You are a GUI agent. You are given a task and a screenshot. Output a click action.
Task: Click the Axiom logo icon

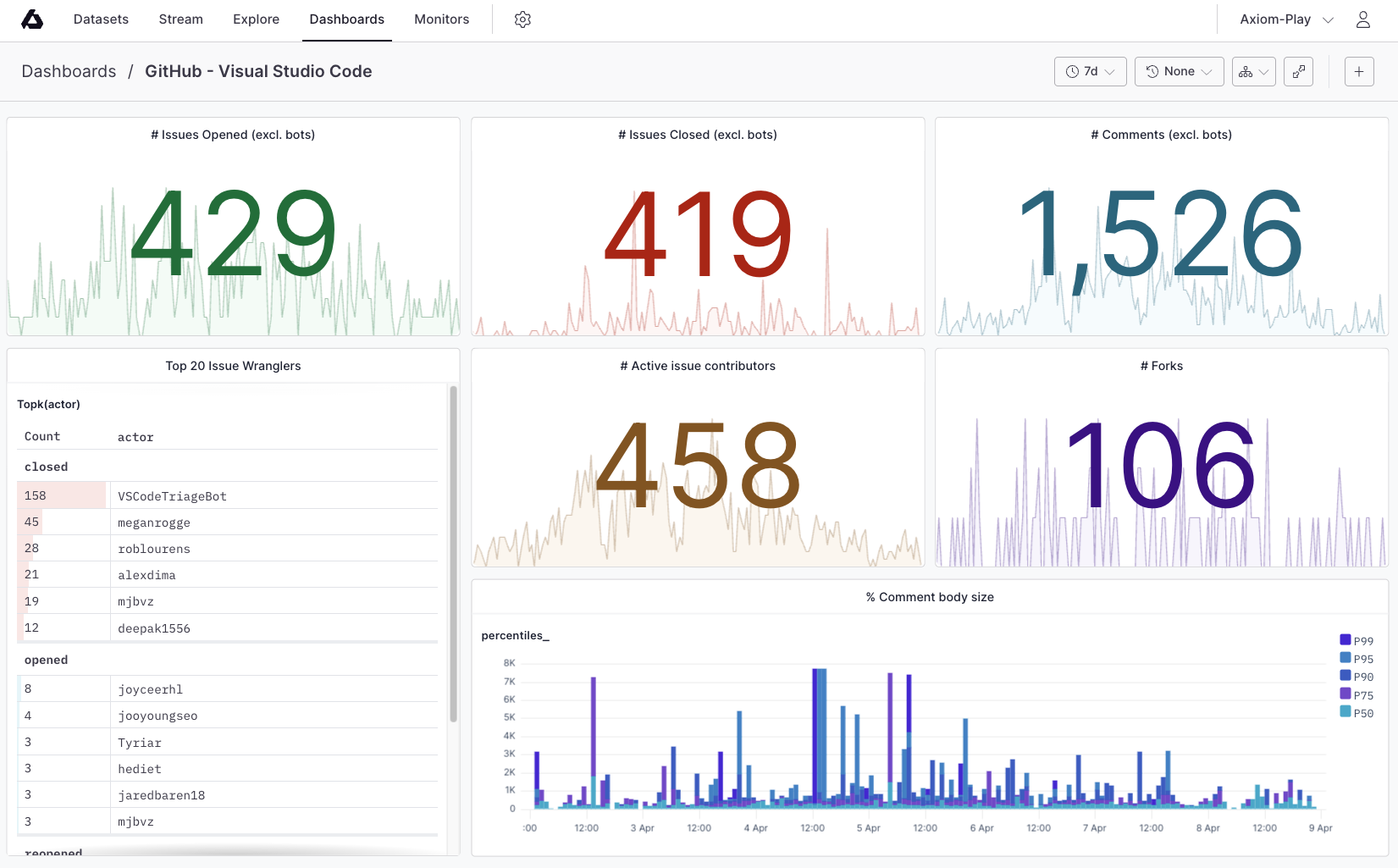[x=32, y=19]
